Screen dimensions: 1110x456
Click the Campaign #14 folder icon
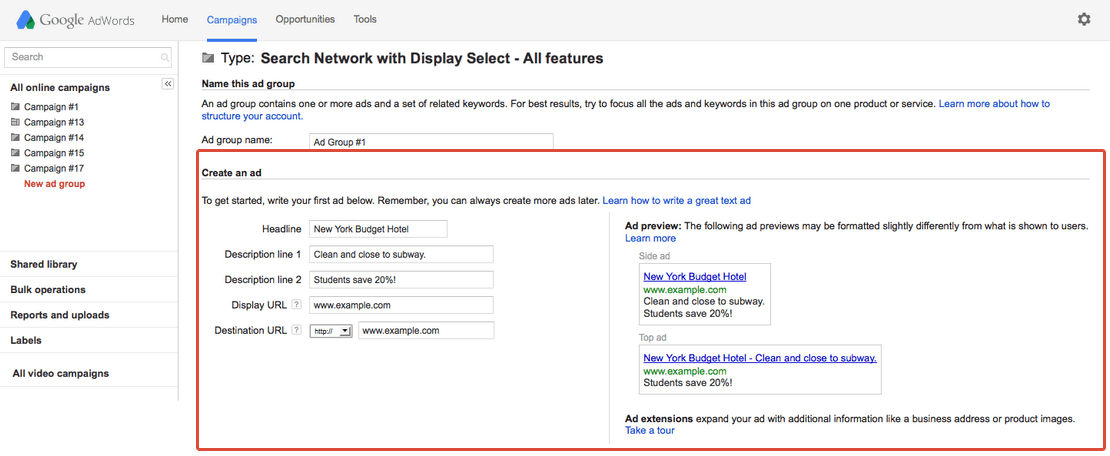(x=16, y=137)
